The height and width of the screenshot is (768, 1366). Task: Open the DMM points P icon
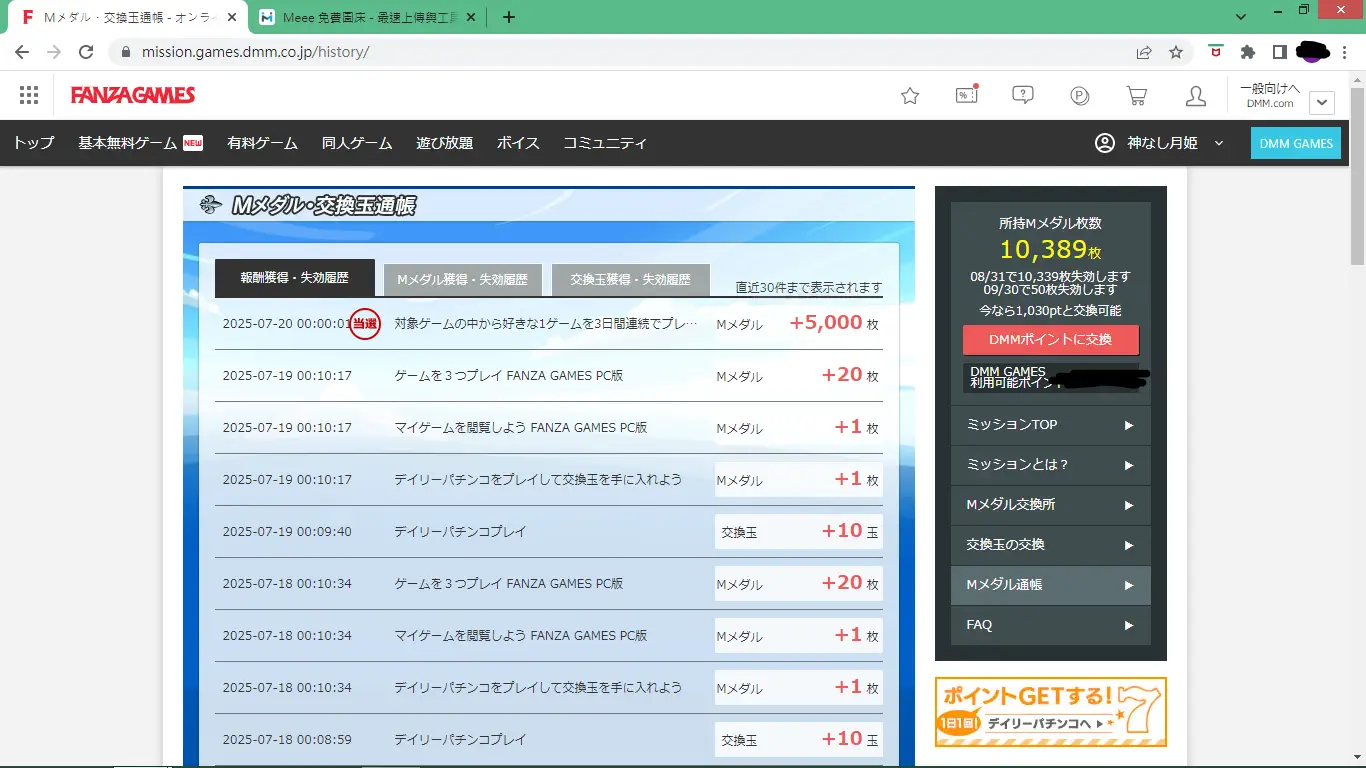1080,96
